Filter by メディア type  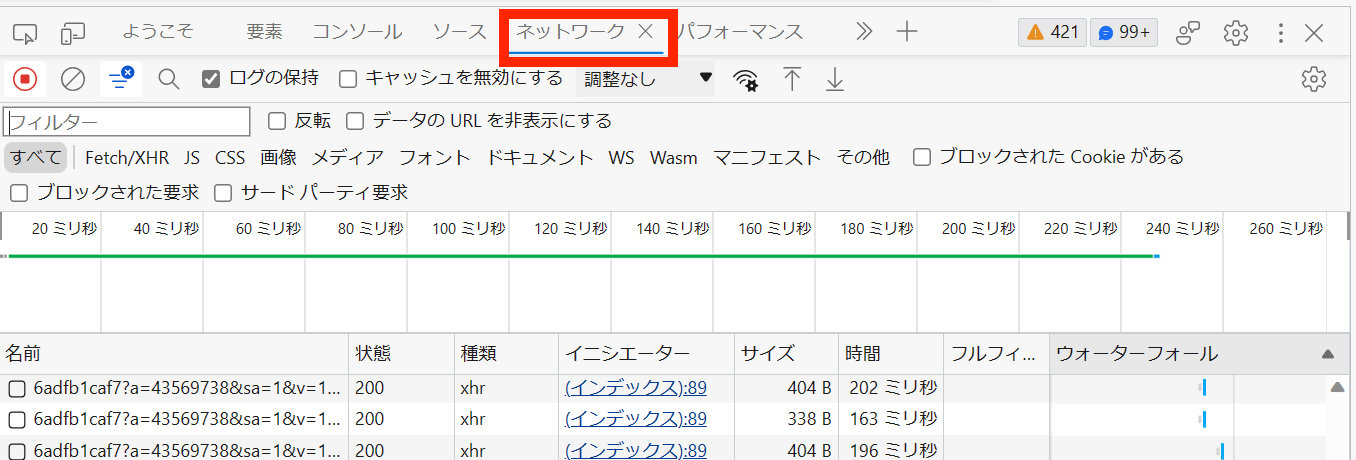coord(348,157)
